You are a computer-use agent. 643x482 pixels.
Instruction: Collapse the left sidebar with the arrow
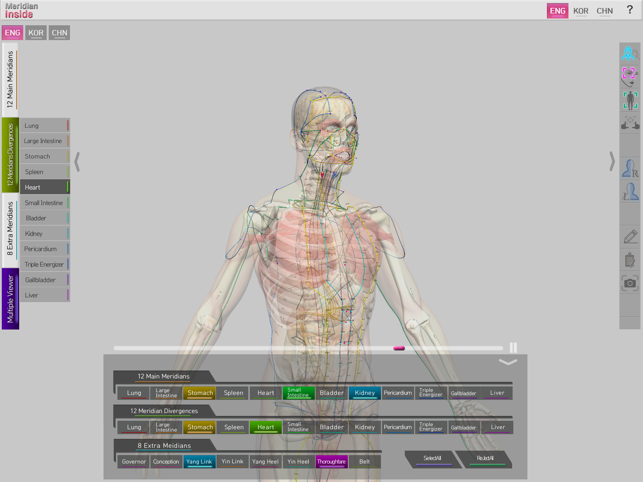[x=77, y=161]
